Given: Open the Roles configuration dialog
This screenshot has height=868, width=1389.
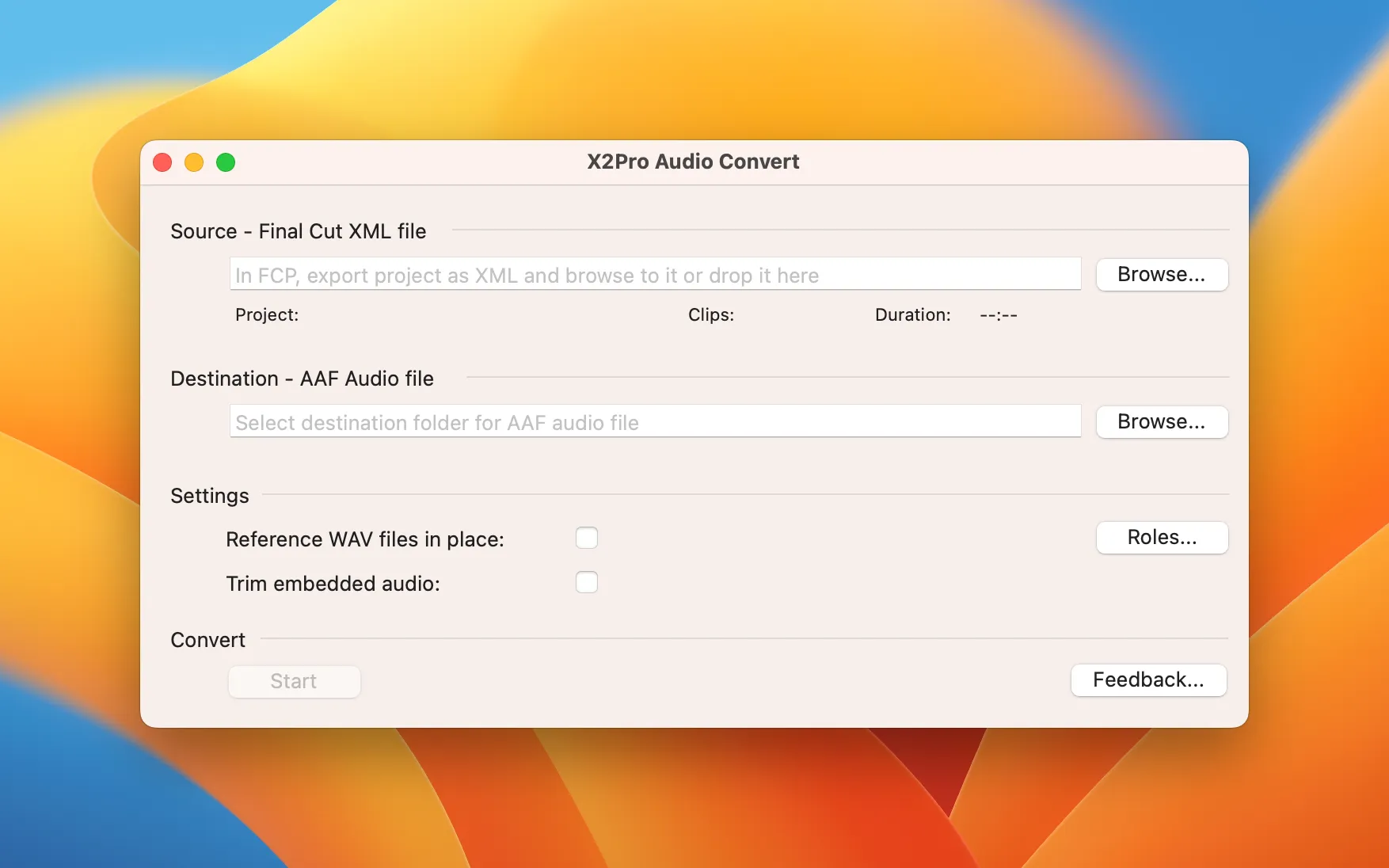Looking at the screenshot, I should pyautogui.click(x=1161, y=537).
